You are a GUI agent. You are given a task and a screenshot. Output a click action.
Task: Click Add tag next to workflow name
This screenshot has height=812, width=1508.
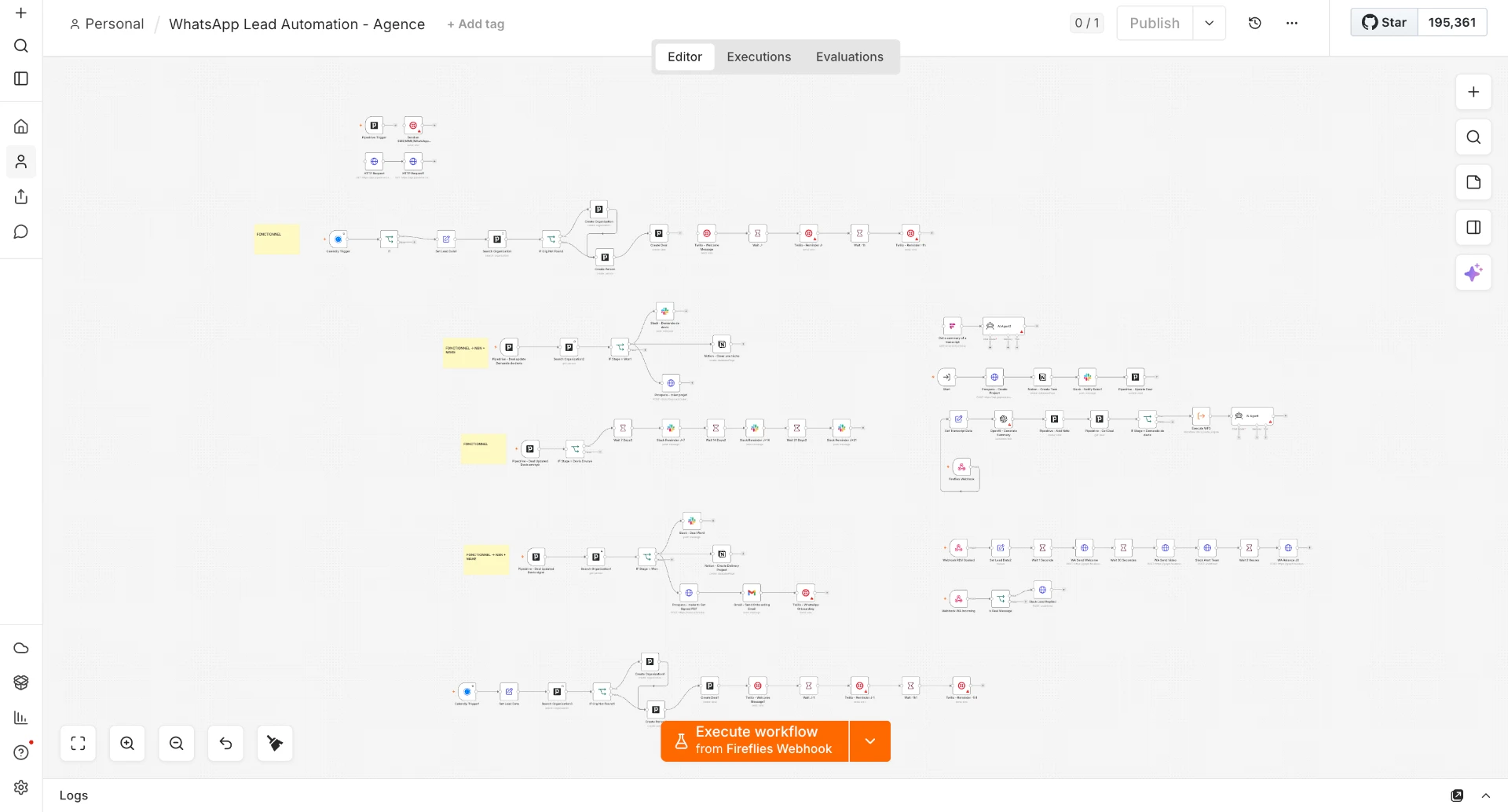(476, 24)
